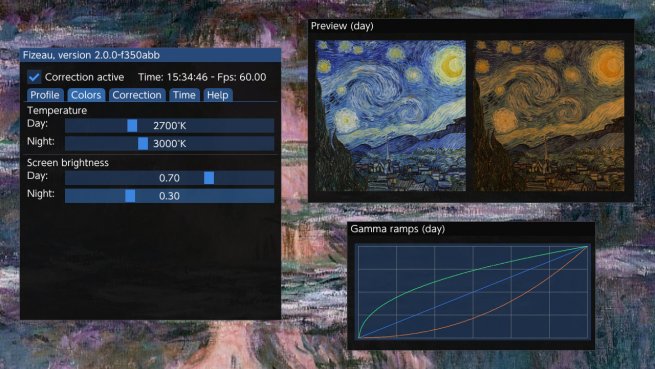The height and width of the screenshot is (369, 655).
Task: Click the Preview (day) window title
Action: (342, 26)
